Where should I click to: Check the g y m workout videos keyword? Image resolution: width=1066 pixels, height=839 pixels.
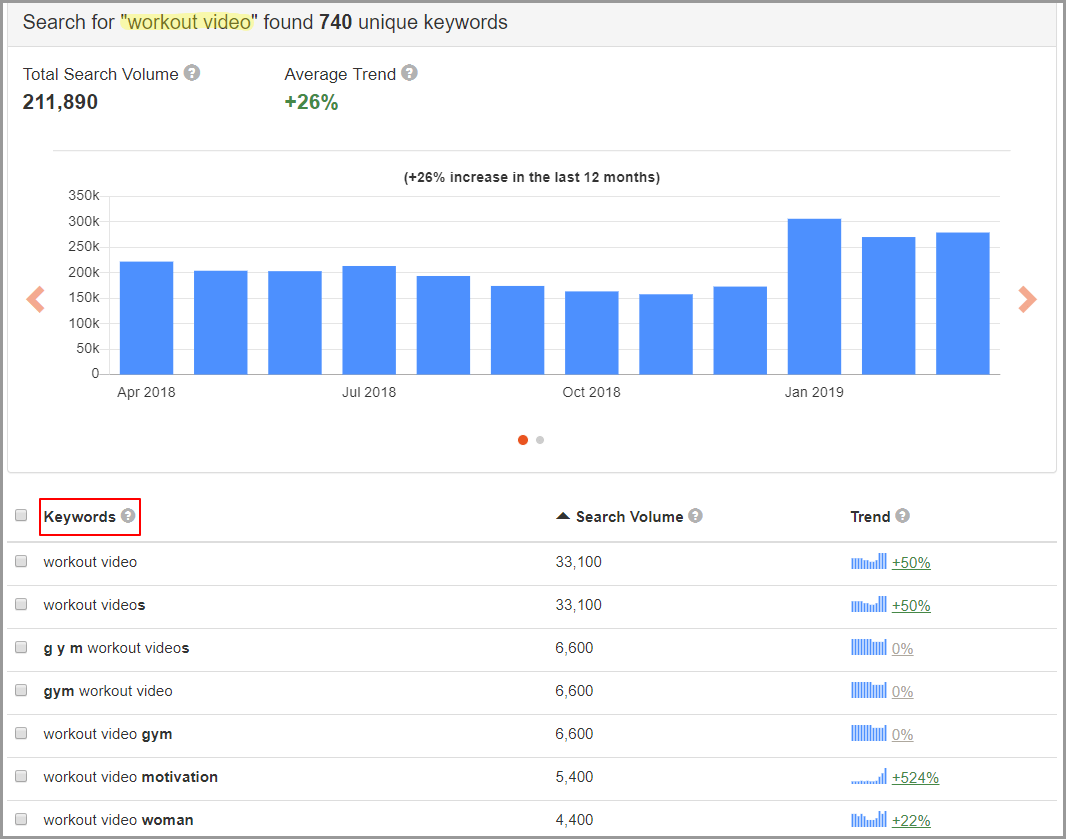(21, 647)
